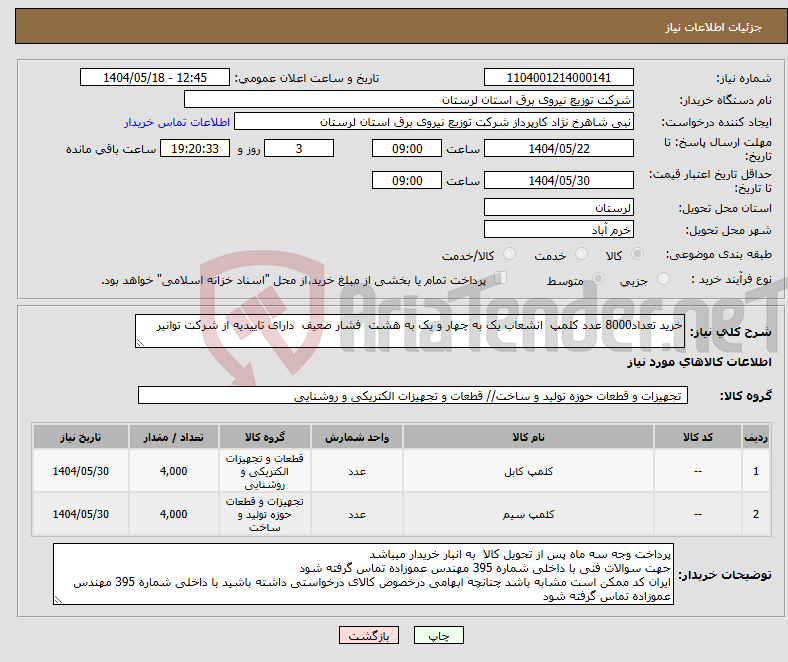Screen dimensions: 788x662
Task: Click unit عدد in کلمپ کابل row
Action: [357, 471]
